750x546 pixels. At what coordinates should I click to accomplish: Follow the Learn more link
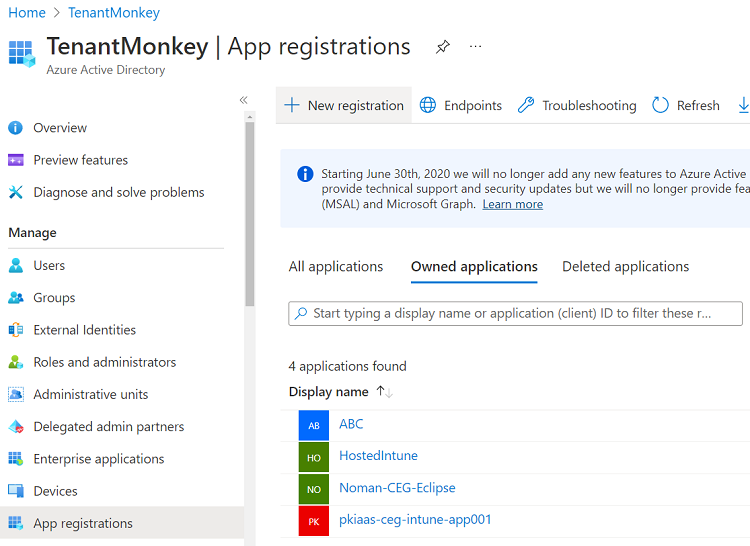[512, 204]
